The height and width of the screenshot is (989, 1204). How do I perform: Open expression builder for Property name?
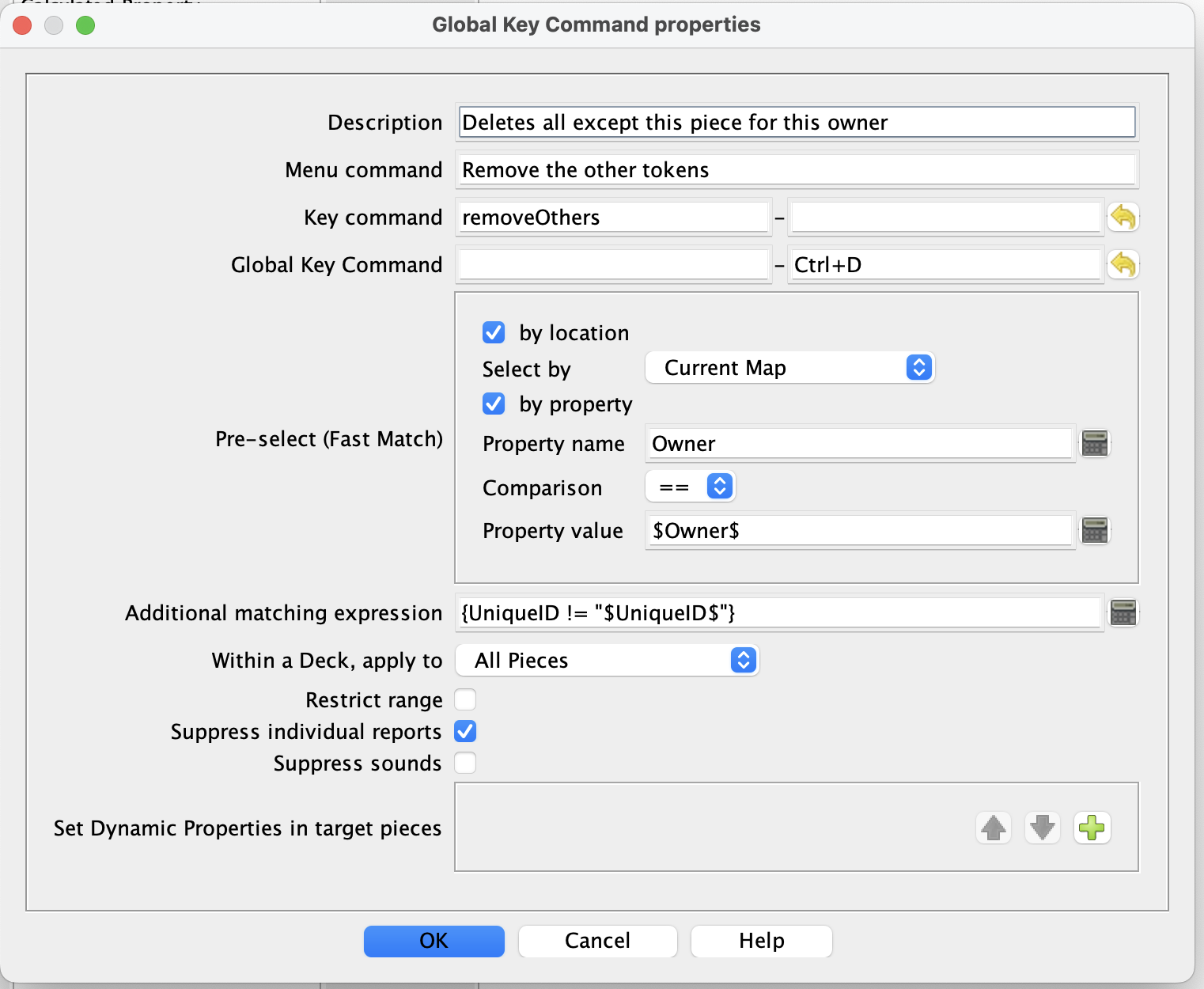[x=1095, y=444]
